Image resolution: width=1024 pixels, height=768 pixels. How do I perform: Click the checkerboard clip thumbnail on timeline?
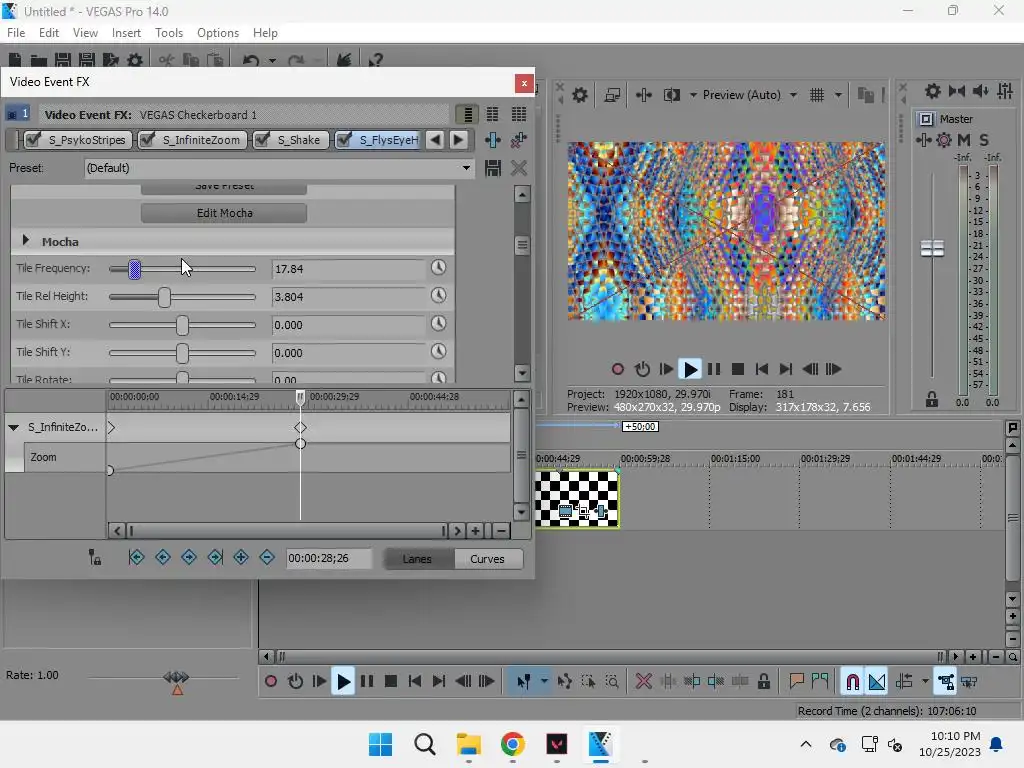(577, 499)
